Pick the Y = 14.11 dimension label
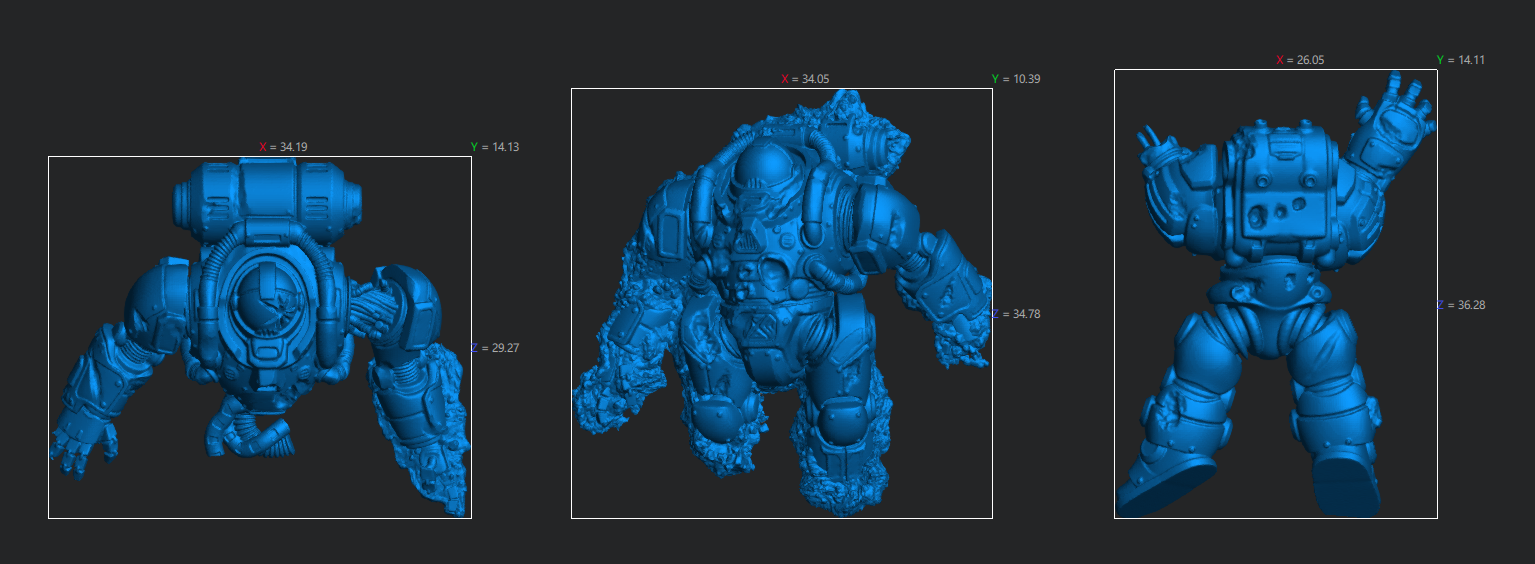Image resolution: width=1535 pixels, height=564 pixels. click(x=1461, y=60)
